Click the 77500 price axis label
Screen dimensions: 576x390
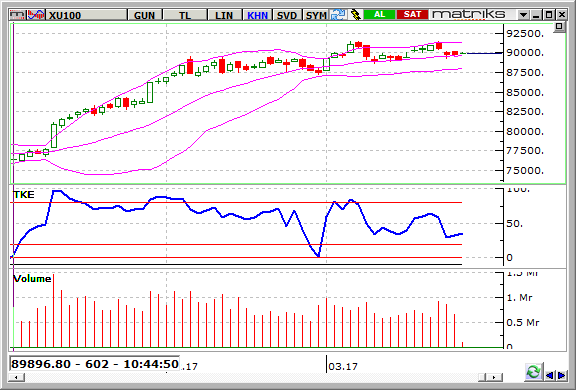(525, 151)
